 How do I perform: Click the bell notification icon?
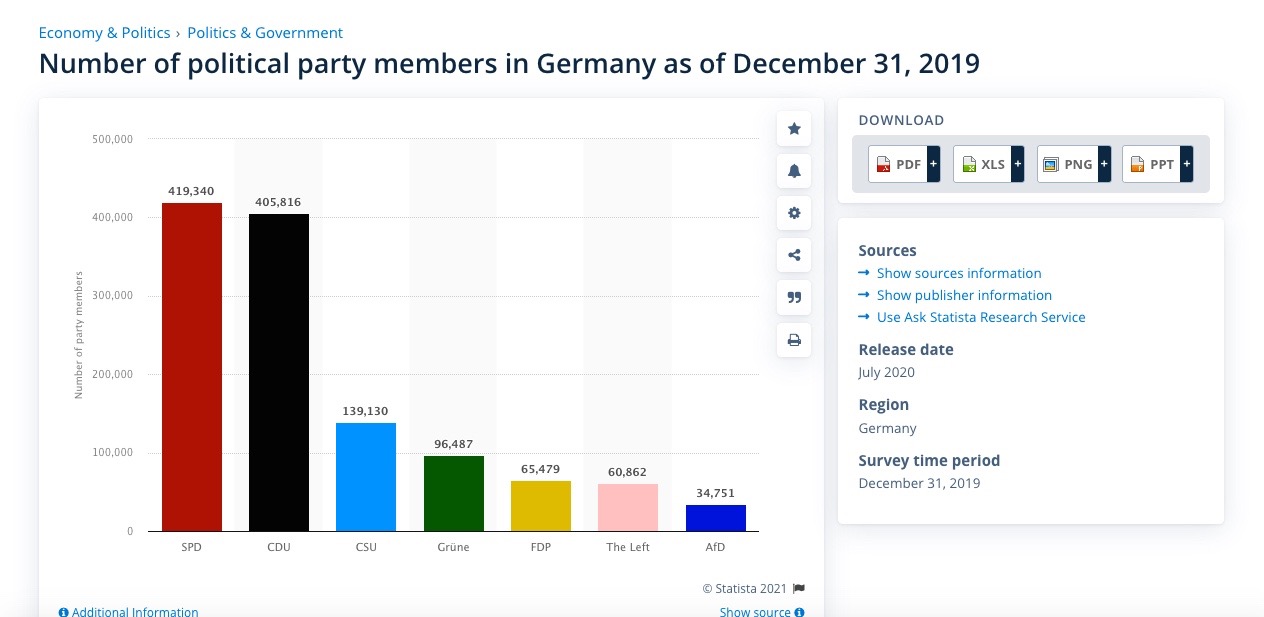(794, 171)
